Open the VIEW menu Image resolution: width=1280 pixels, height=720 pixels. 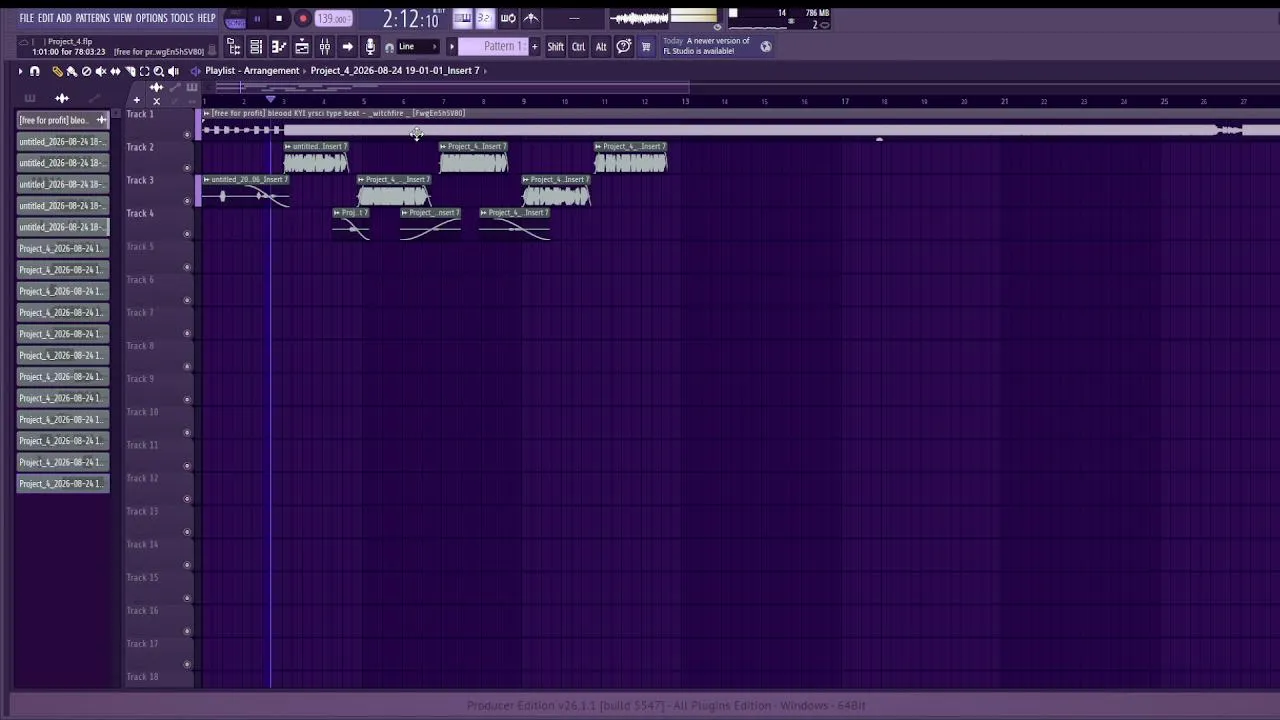(x=122, y=18)
